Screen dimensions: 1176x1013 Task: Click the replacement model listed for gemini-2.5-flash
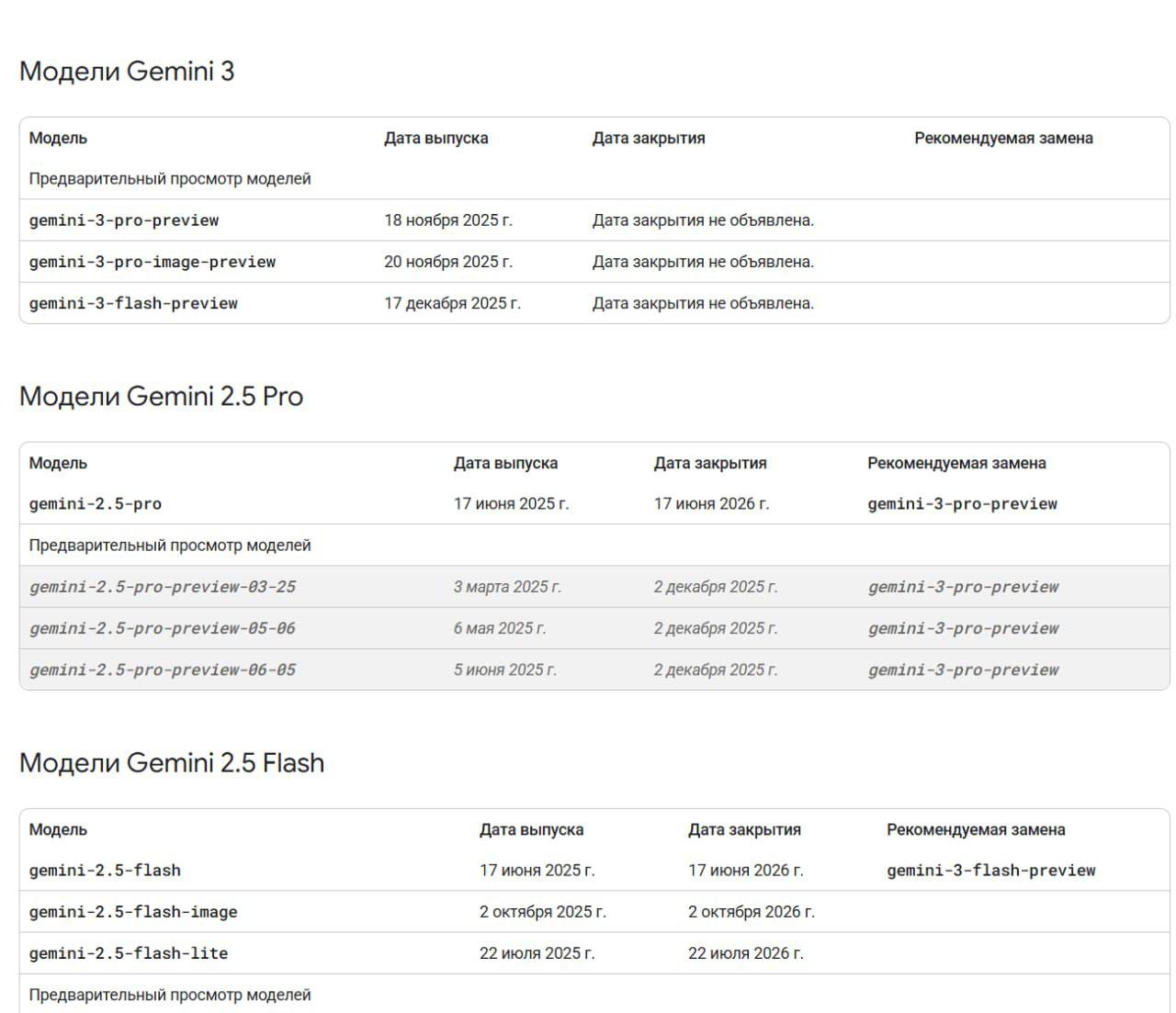[990, 870]
